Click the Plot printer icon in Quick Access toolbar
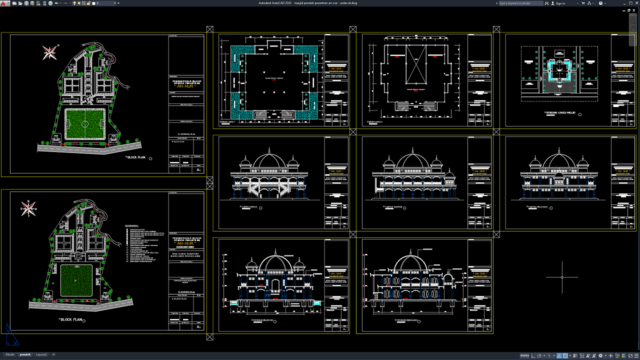640x360 pixels. [51, 3]
